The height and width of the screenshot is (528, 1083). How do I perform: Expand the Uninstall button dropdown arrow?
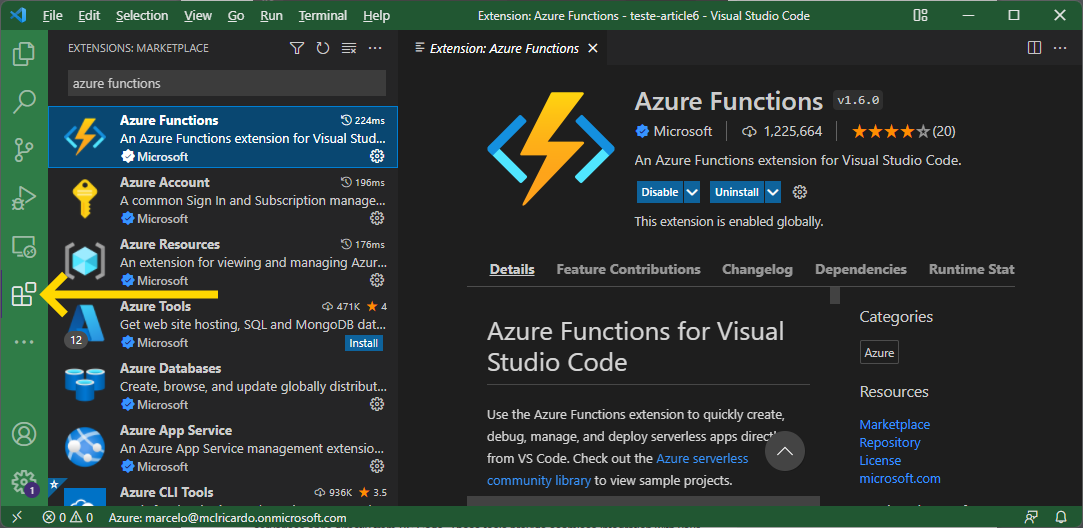(x=773, y=192)
